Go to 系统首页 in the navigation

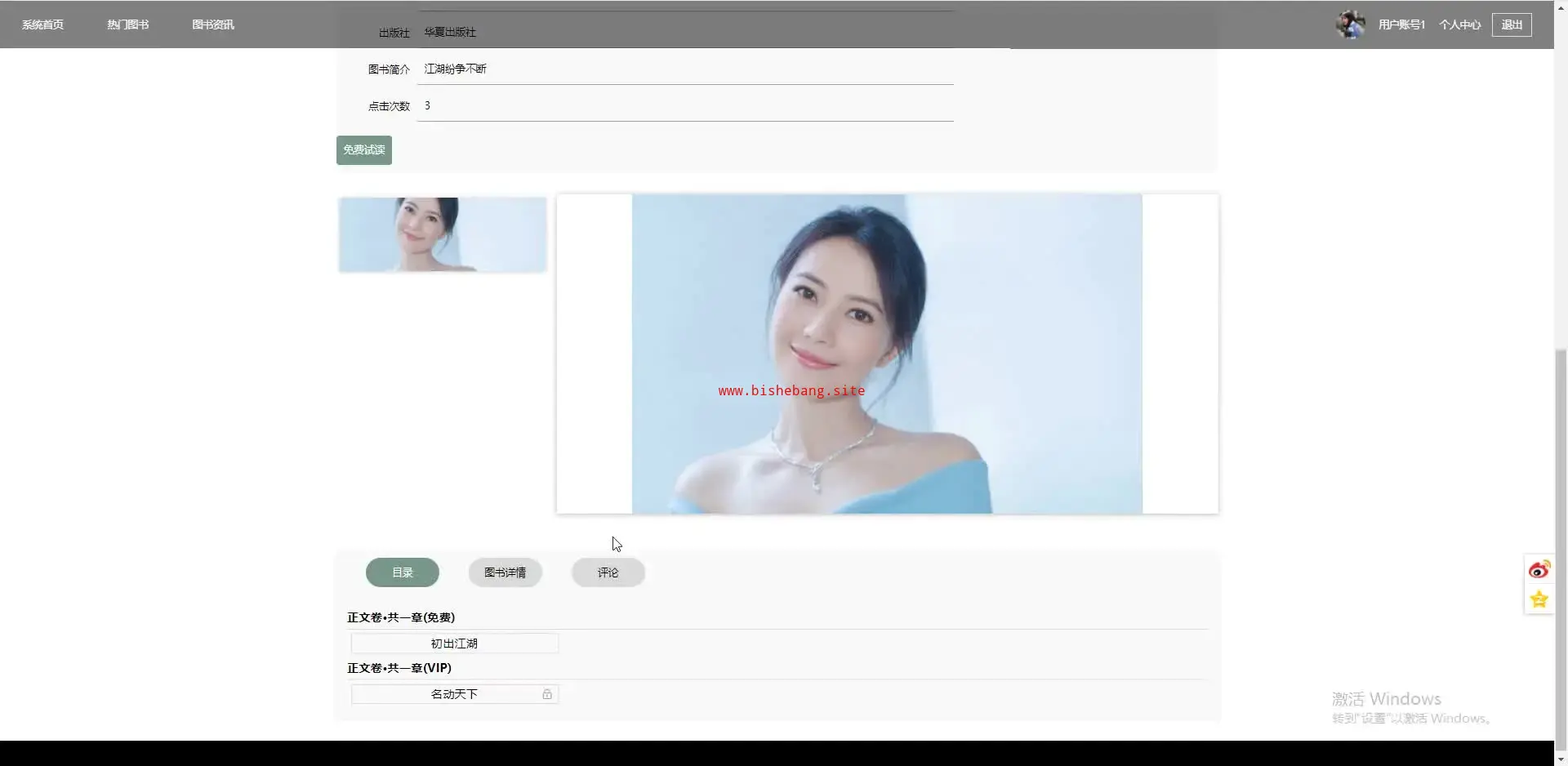42,24
